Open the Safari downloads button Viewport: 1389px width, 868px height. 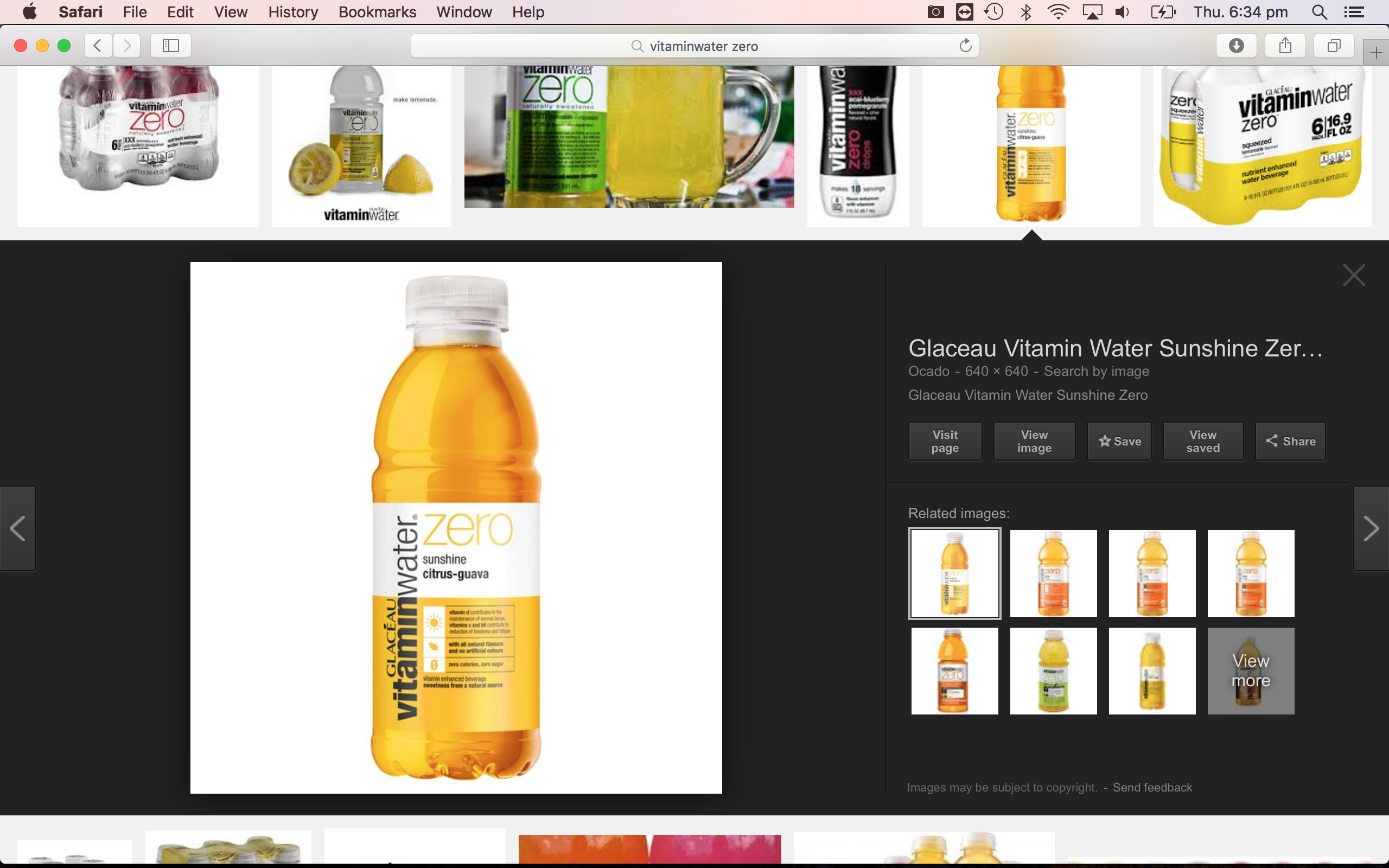pyautogui.click(x=1236, y=46)
